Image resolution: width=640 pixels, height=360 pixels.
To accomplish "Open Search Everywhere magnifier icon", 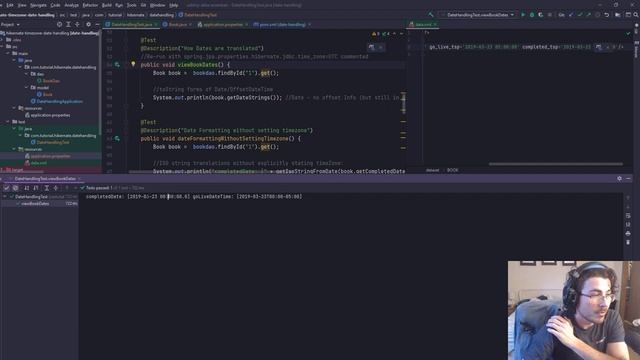I will pyautogui.click(x=636, y=15).
